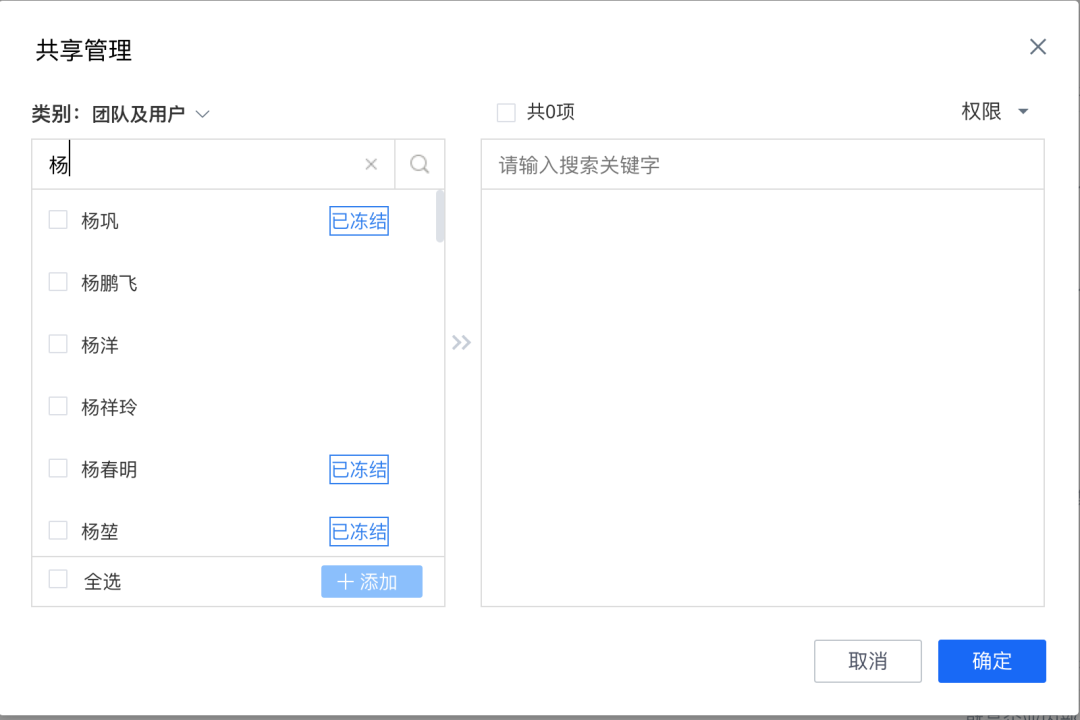1080x720 pixels.
Task: Clear the search text with the X icon
Action: click(371, 164)
